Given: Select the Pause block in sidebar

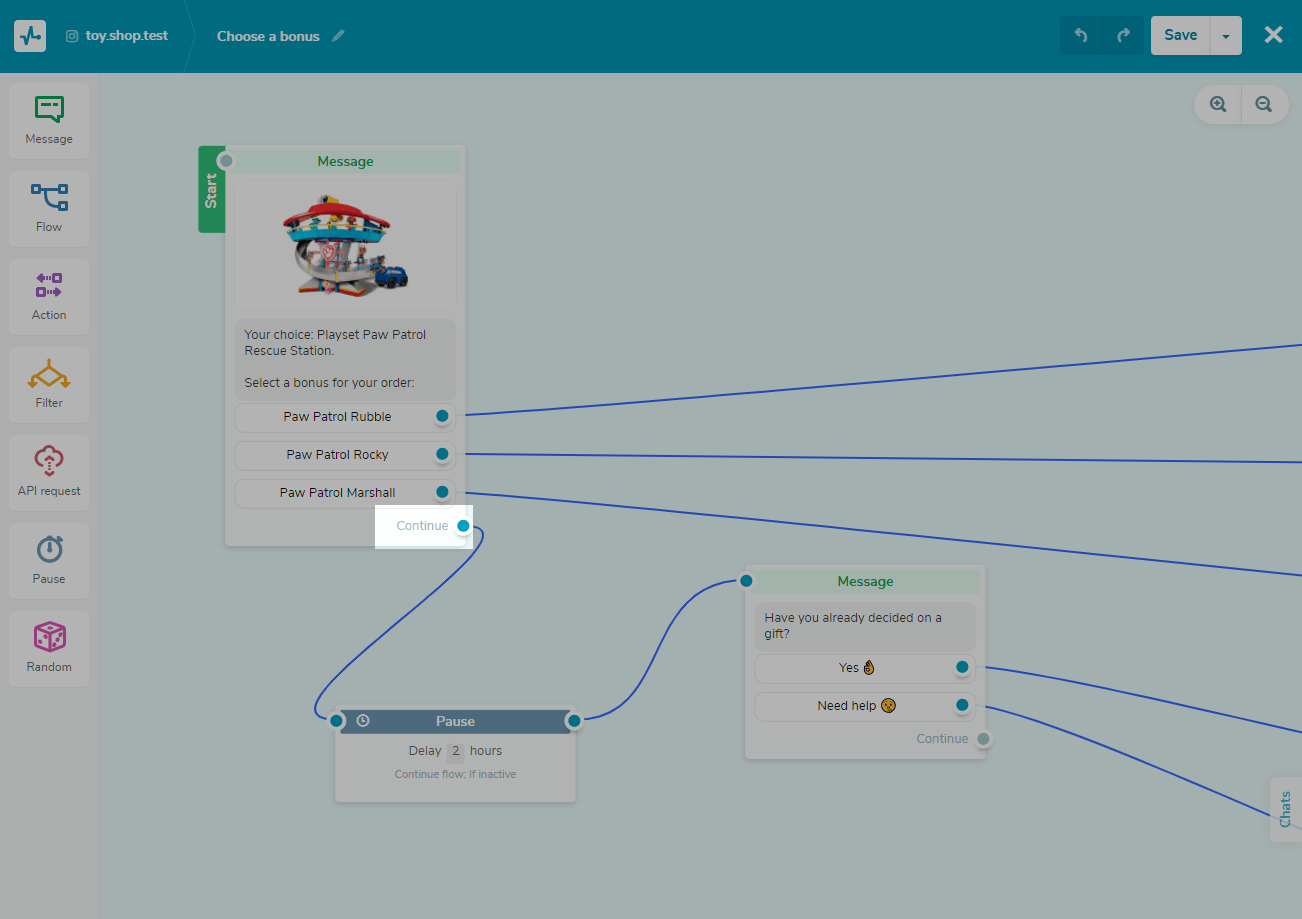Looking at the screenshot, I should point(49,560).
